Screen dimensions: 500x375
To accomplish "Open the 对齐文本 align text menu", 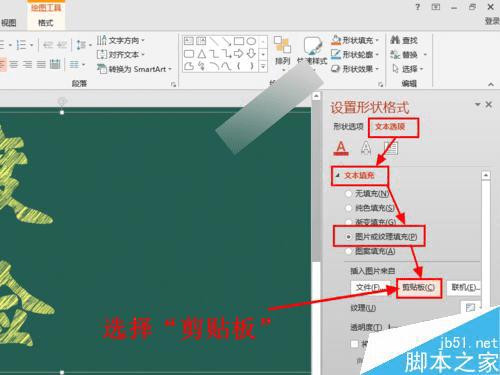I will [121, 54].
